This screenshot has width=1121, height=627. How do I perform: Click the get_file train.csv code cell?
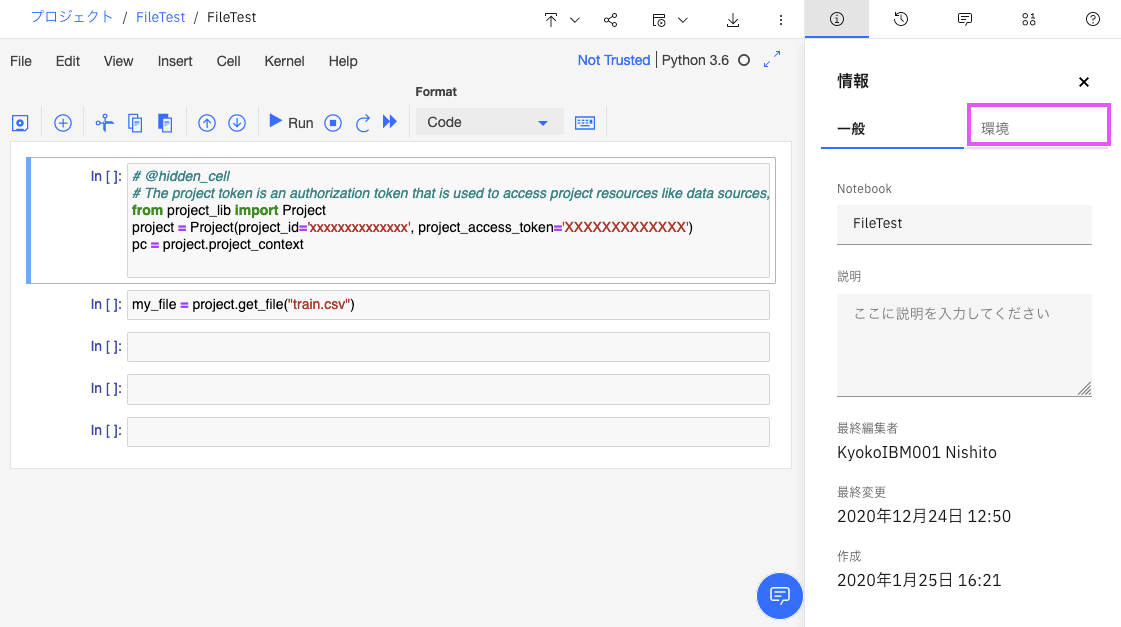click(x=448, y=305)
